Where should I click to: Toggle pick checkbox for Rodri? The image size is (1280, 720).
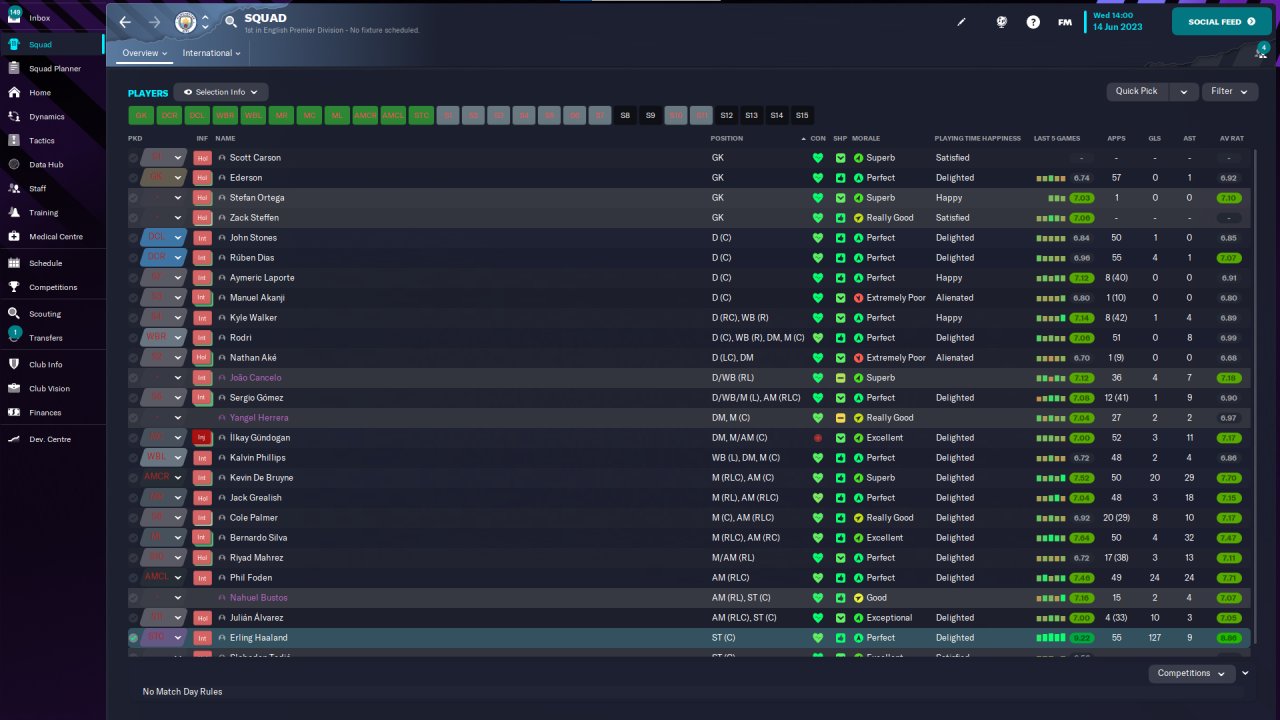[x=134, y=338]
